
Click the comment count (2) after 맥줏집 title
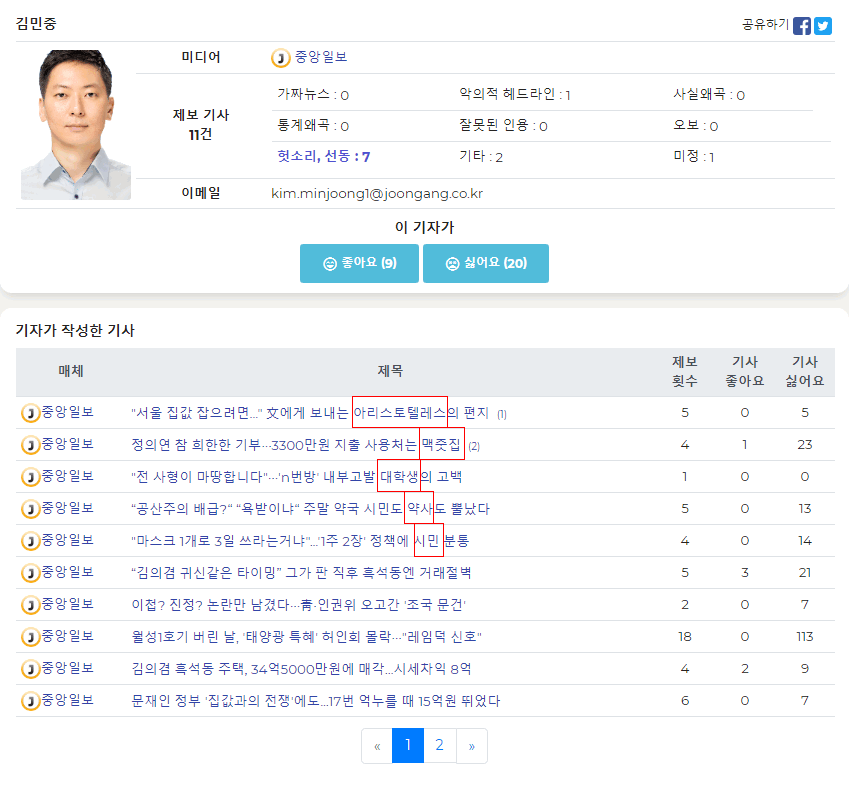pyautogui.click(x=474, y=446)
